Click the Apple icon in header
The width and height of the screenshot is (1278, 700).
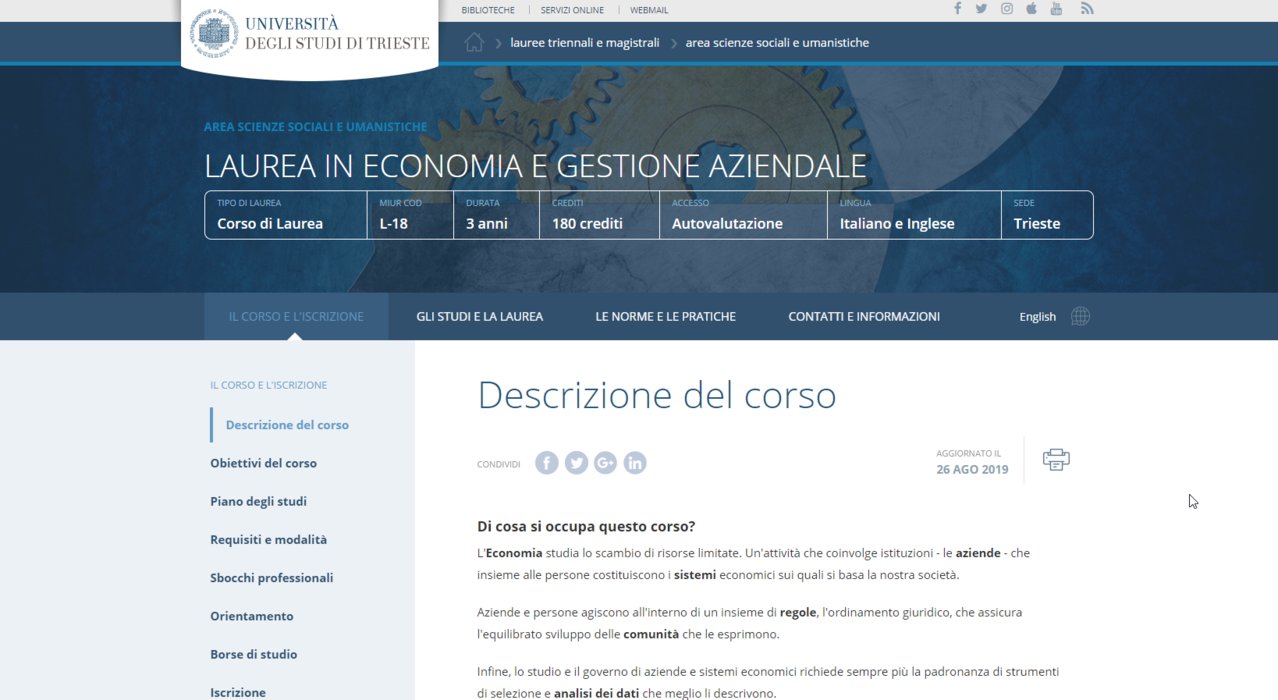(1031, 9)
